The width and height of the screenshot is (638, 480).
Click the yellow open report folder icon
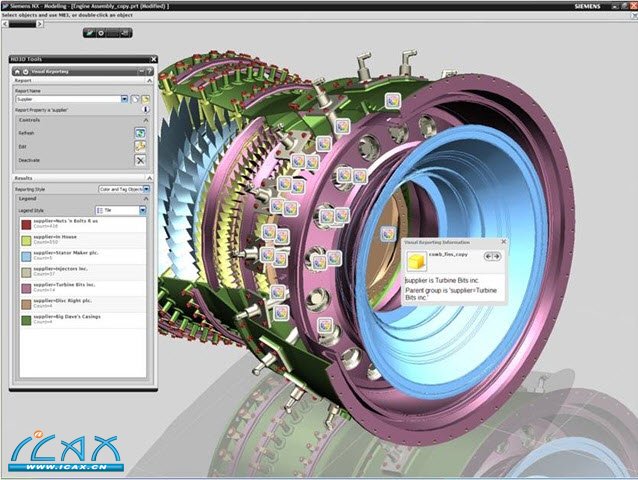click(145, 99)
